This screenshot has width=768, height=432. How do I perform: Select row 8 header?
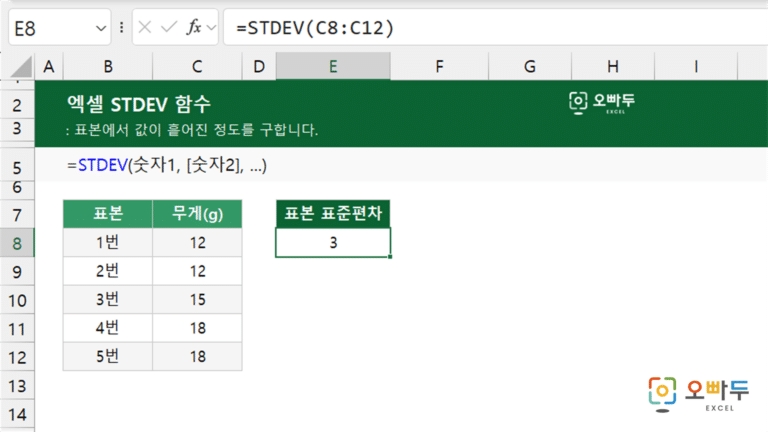click(x=17, y=243)
